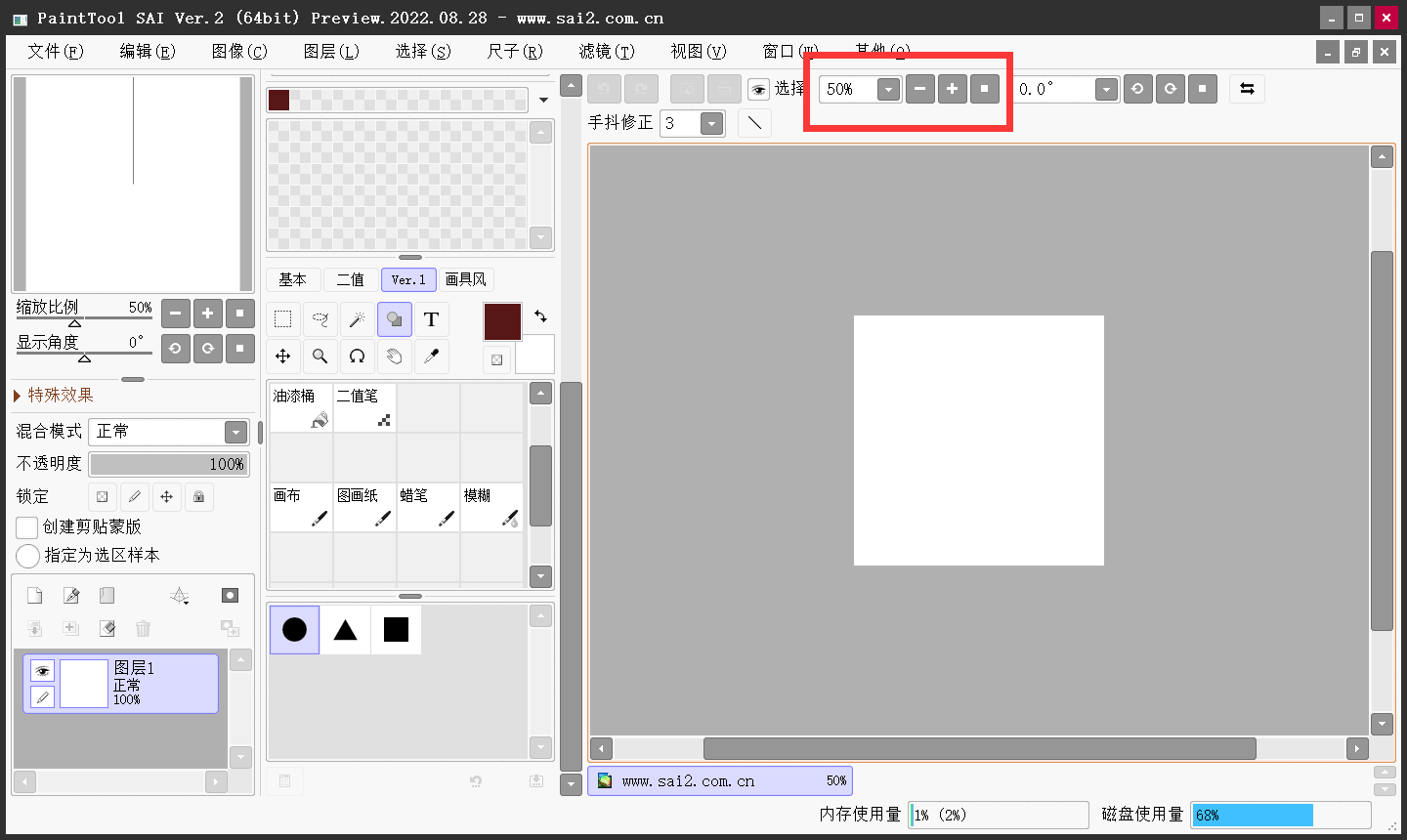Zoom out with toolbar minus button
1407x840 pixels.
click(919, 89)
